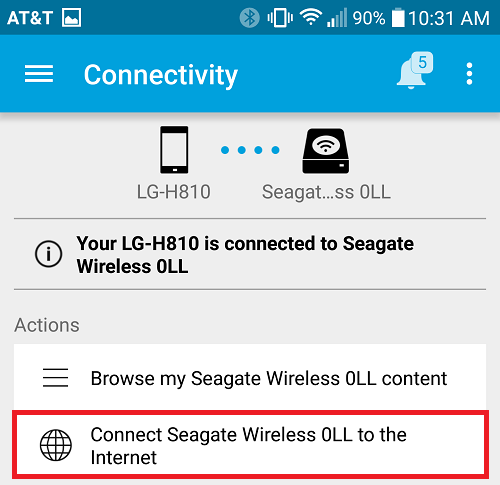The image size is (500, 485).
Task: Tap the LG-H810 device label
Action: pos(174,192)
